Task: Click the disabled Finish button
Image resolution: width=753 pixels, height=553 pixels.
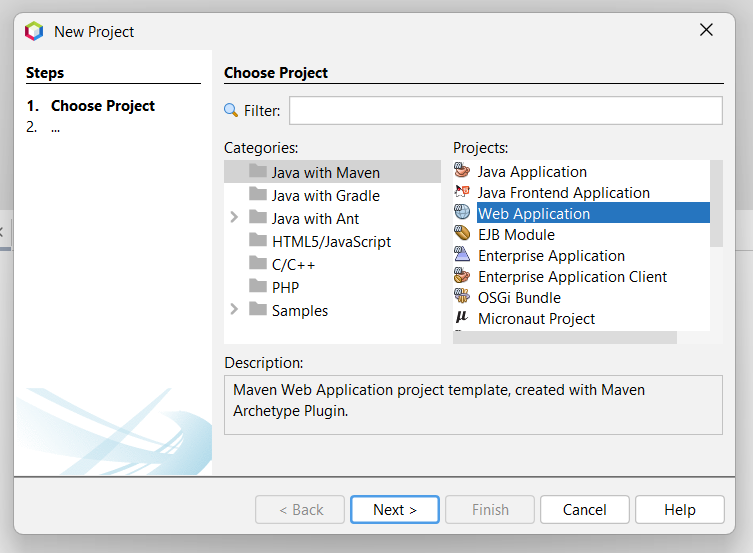Action: (x=490, y=509)
